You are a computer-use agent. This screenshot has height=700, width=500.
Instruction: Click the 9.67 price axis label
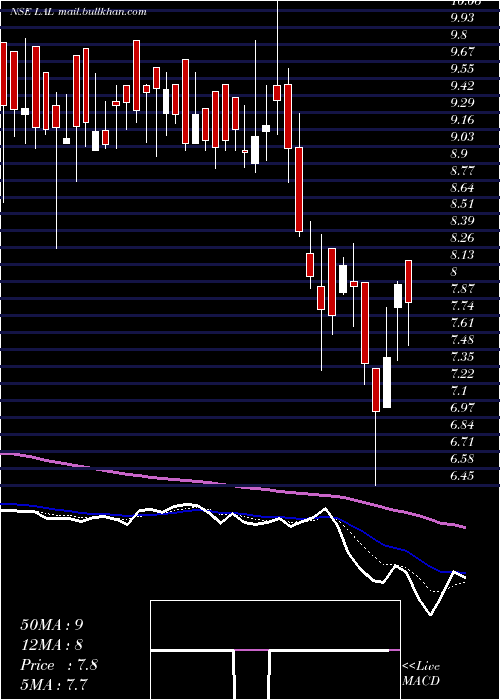tap(462, 52)
